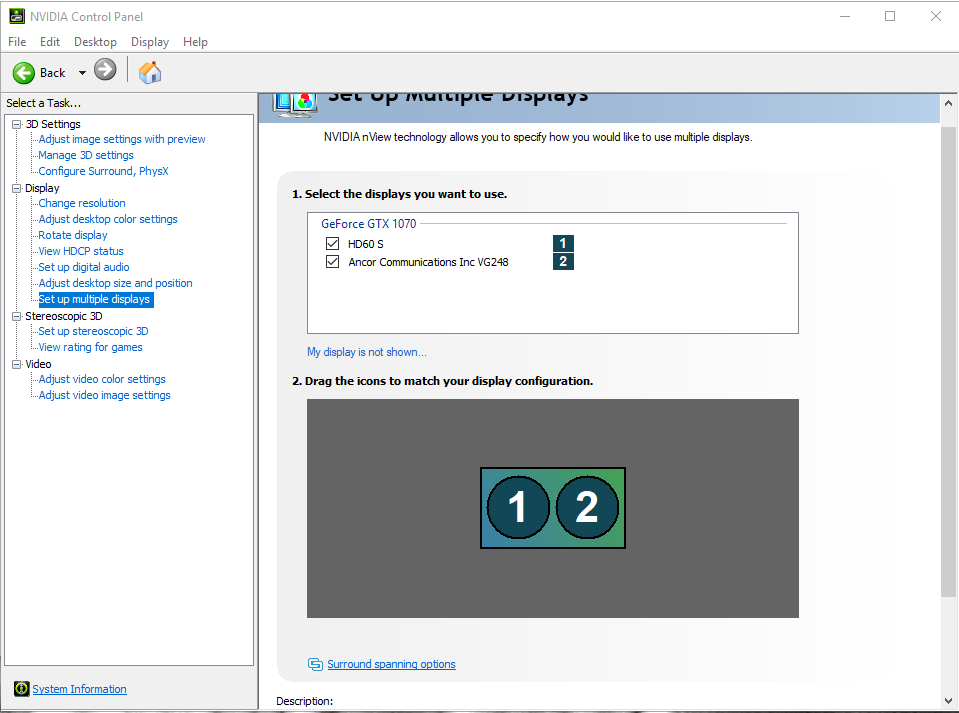Uncheck the HD60 S display checkbox
The width and height of the screenshot is (959, 713).
[x=332, y=243]
